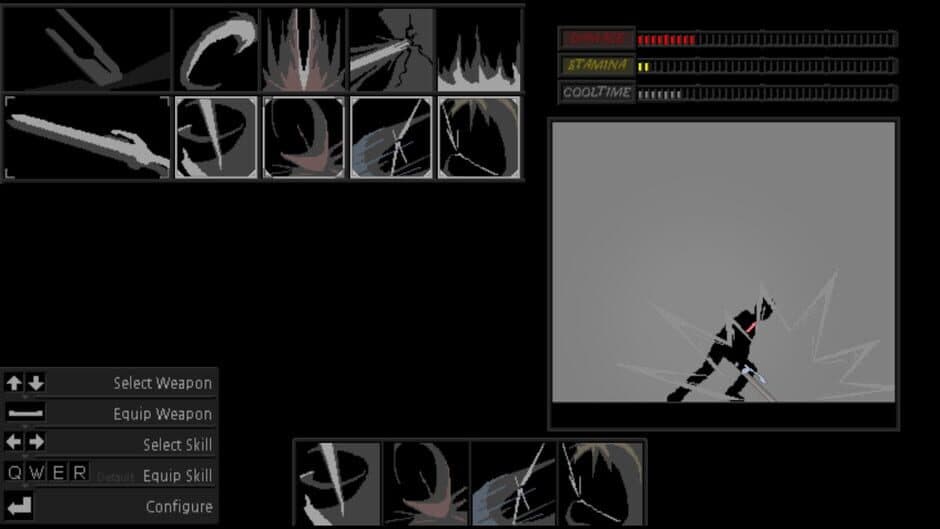Choose the red spike burst skill in top row
The height and width of the screenshot is (529, 940).
click(x=303, y=49)
